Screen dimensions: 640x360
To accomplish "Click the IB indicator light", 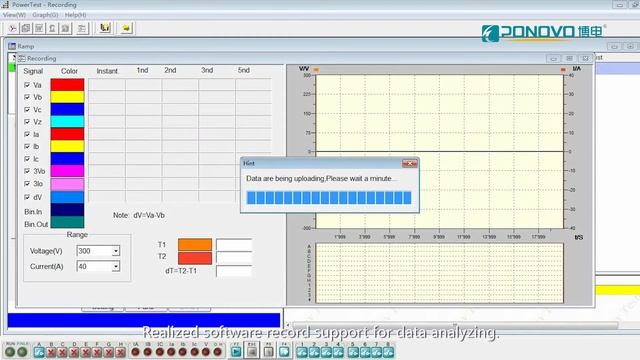I will (x=148, y=352).
